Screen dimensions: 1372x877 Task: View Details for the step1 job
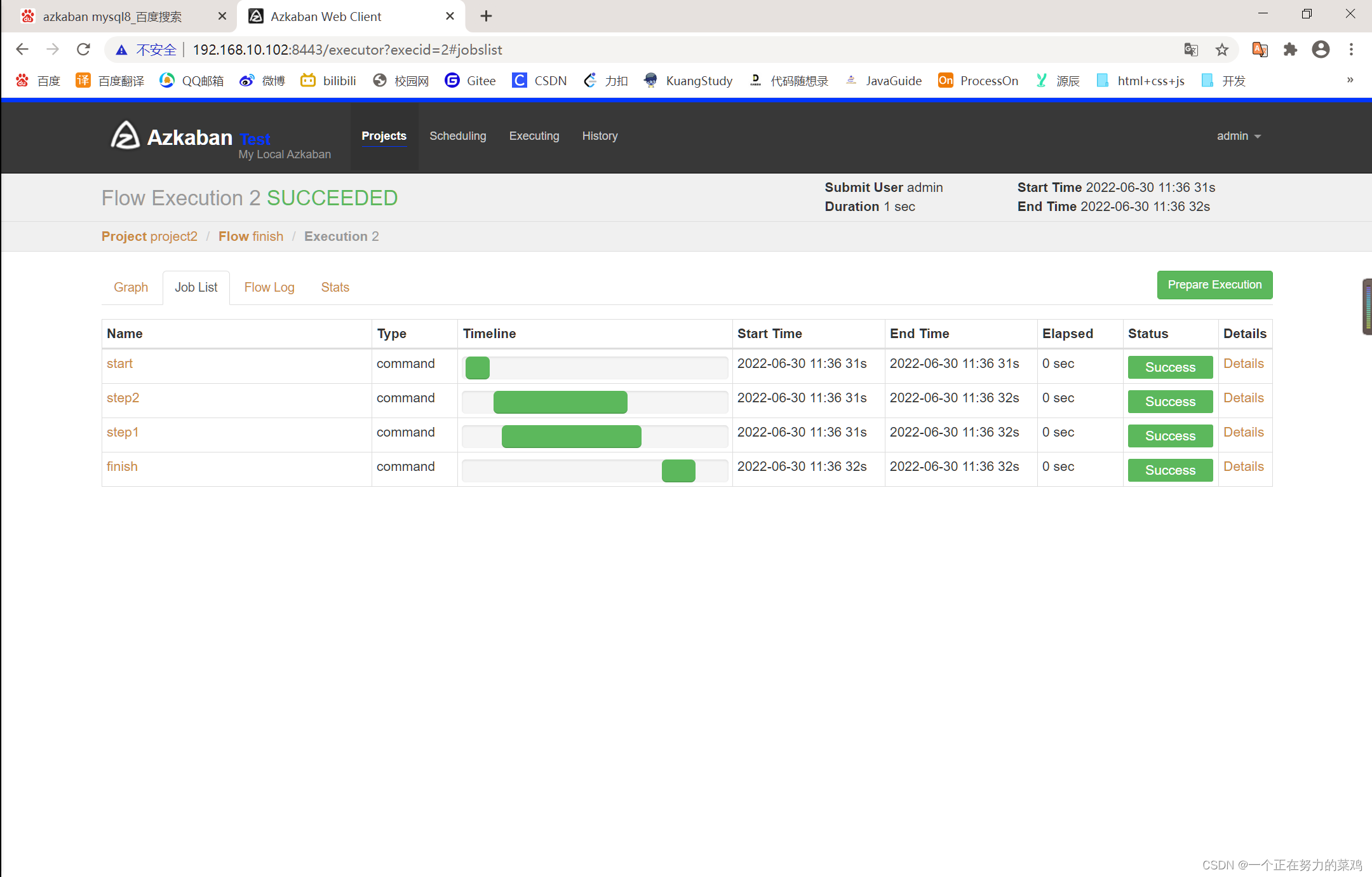pos(1243,432)
